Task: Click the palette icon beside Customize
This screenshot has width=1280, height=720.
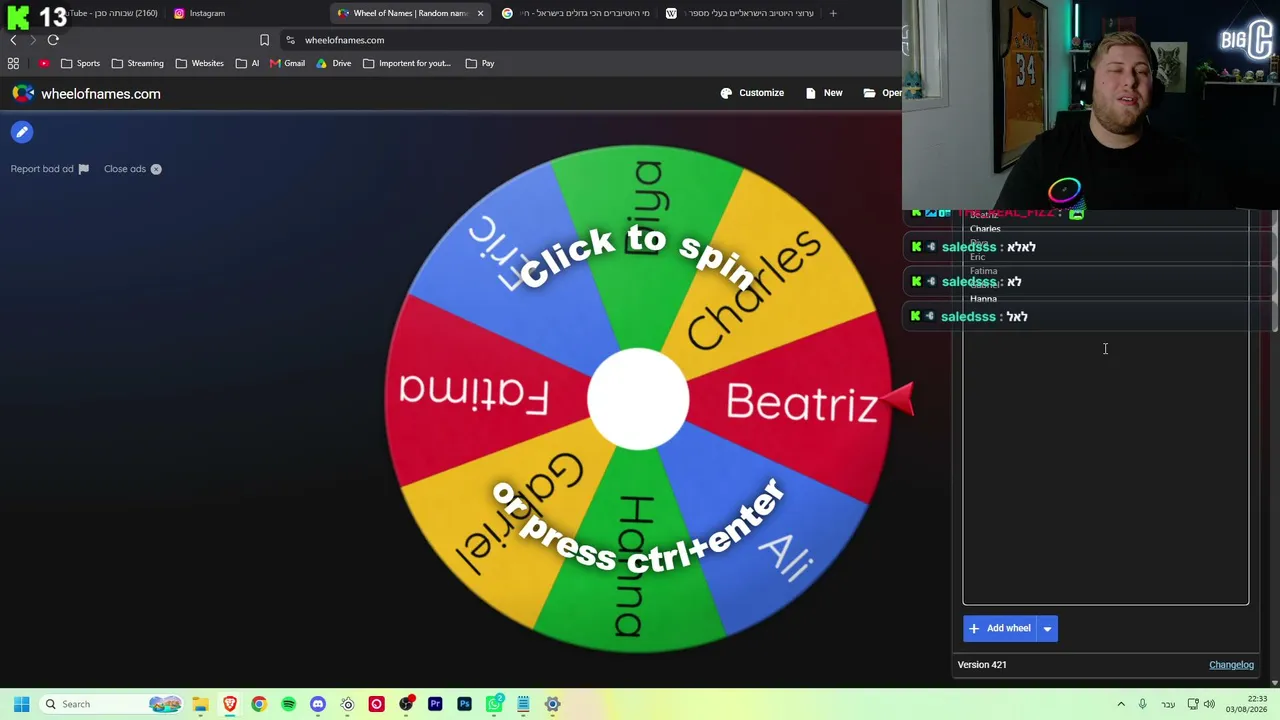Action: pos(726,93)
